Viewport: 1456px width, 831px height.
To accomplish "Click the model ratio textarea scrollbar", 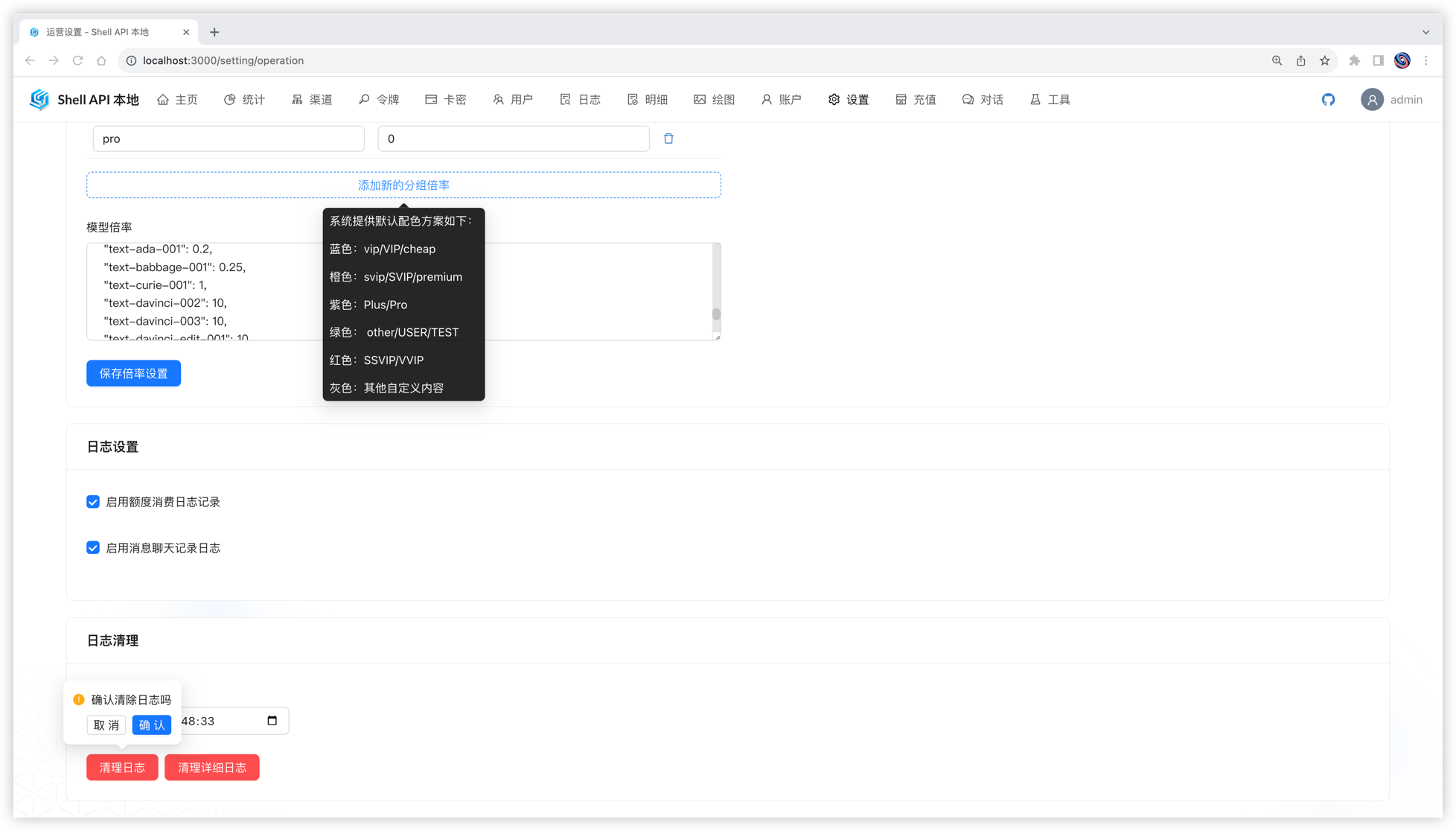I will click(716, 314).
